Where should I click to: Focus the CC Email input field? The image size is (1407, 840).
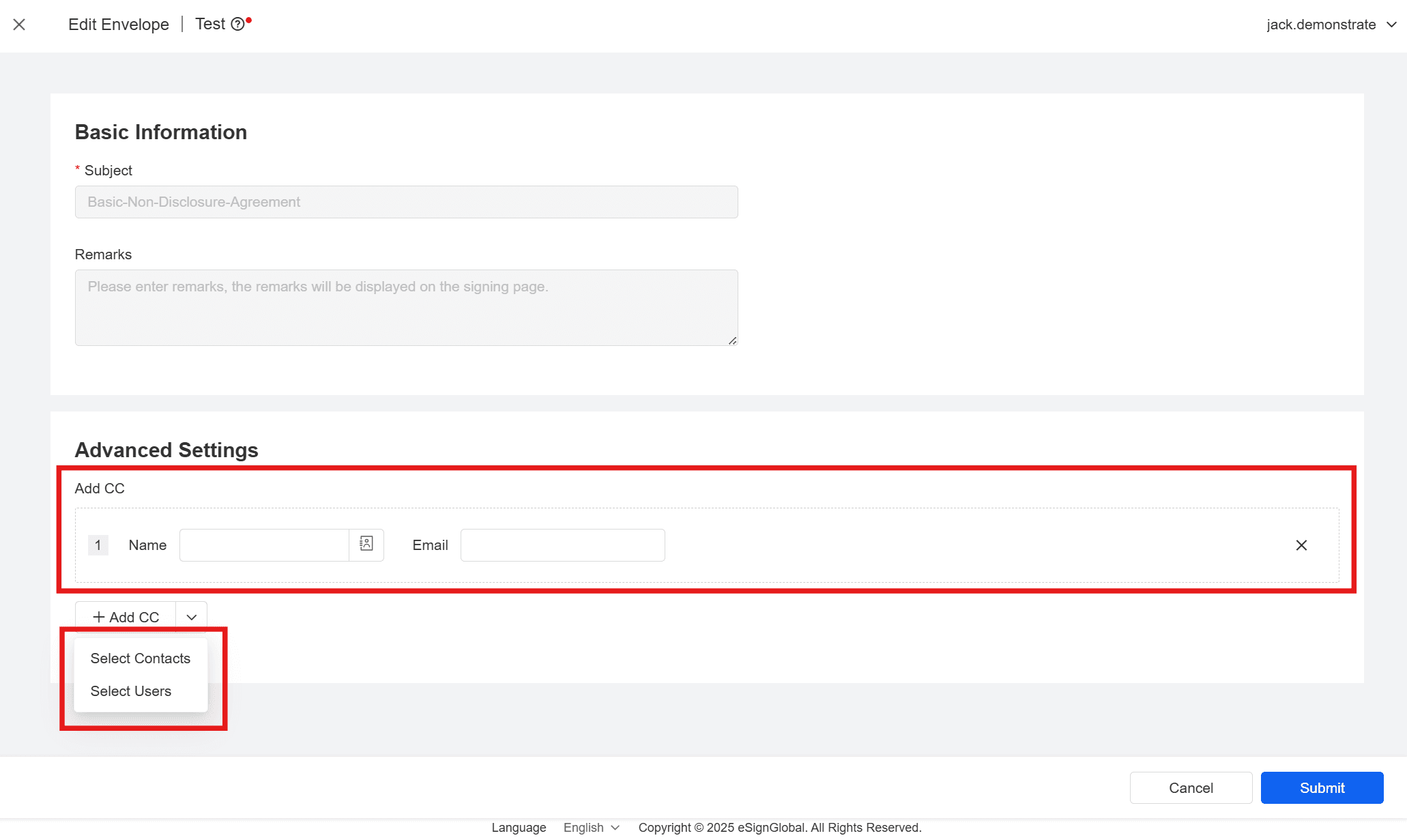click(x=562, y=545)
